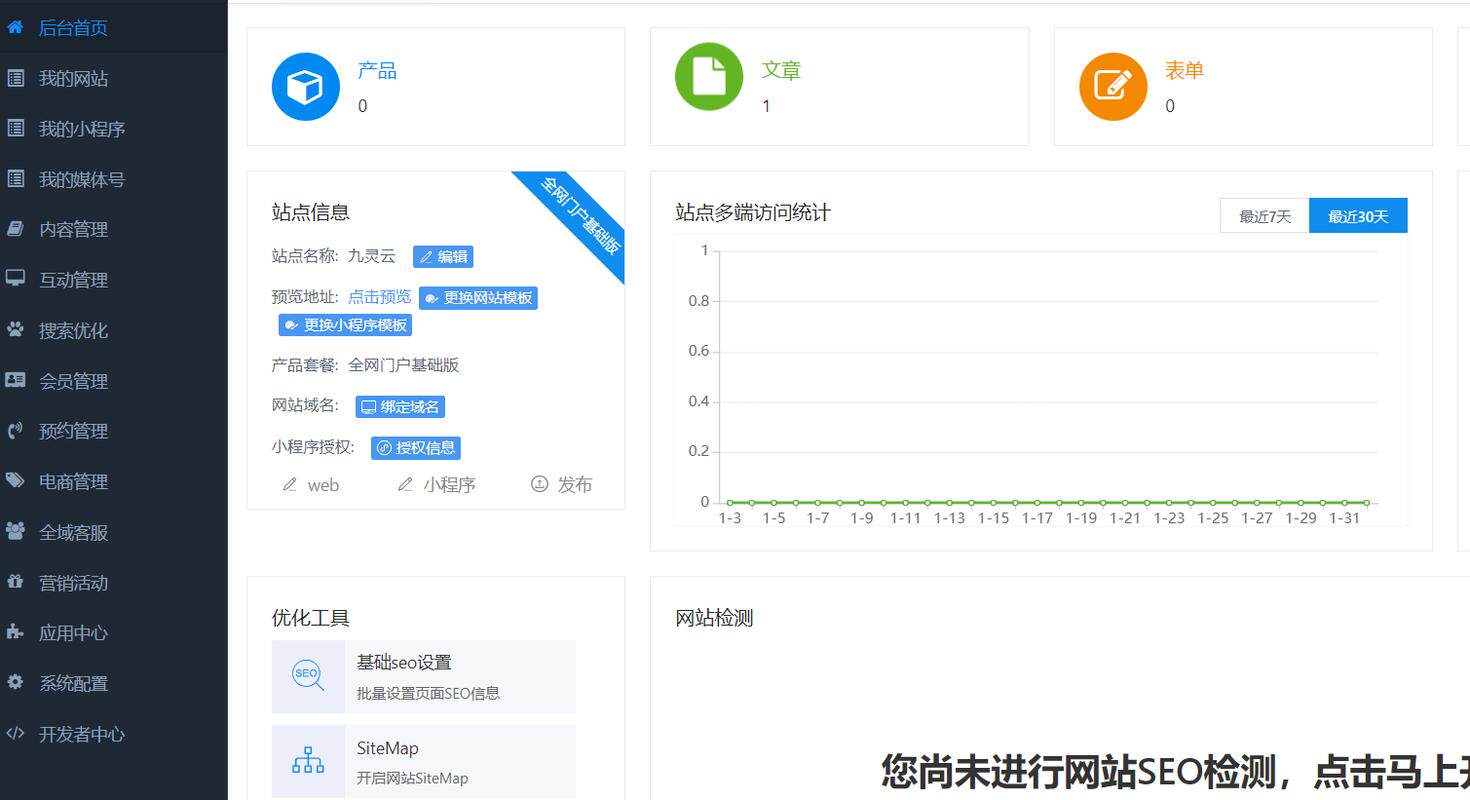Click the list icon beside 我的小程序
This screenshot has width=1470, height=800.
coord(15,128)
